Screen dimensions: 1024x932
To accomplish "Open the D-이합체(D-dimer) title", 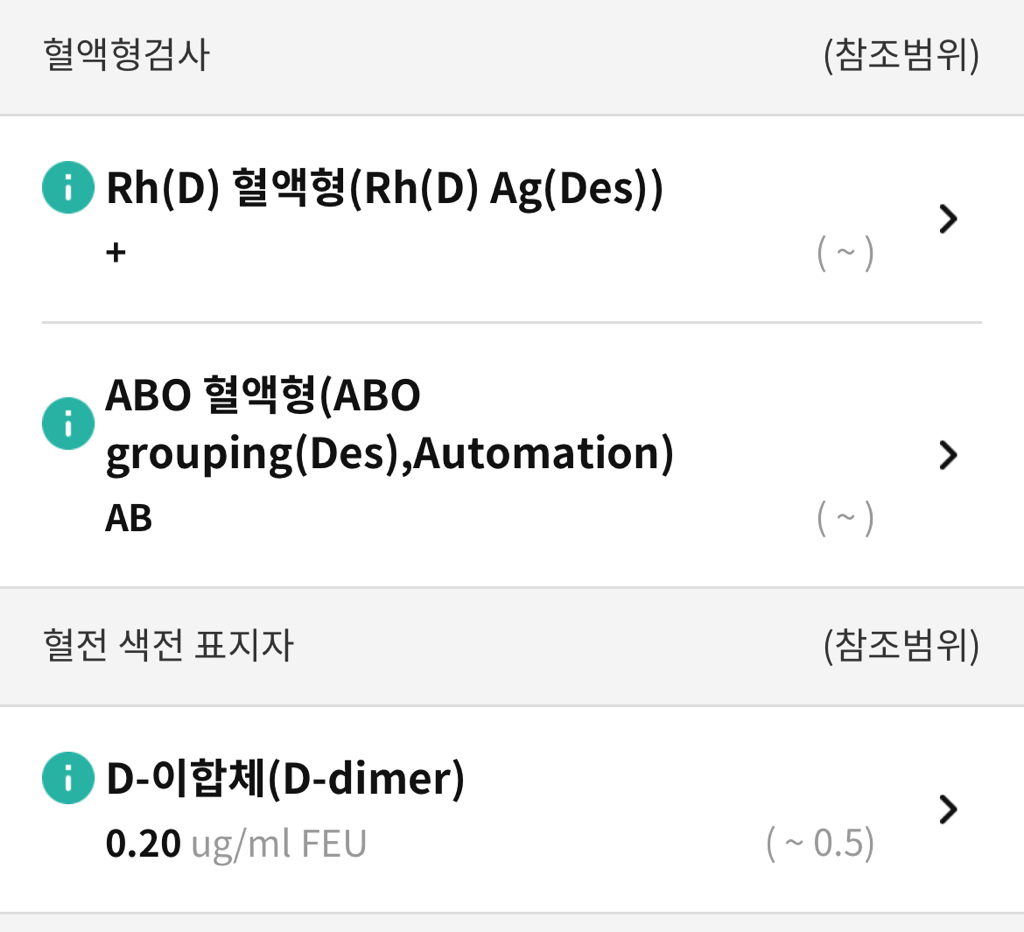I will tap(285, 780).
